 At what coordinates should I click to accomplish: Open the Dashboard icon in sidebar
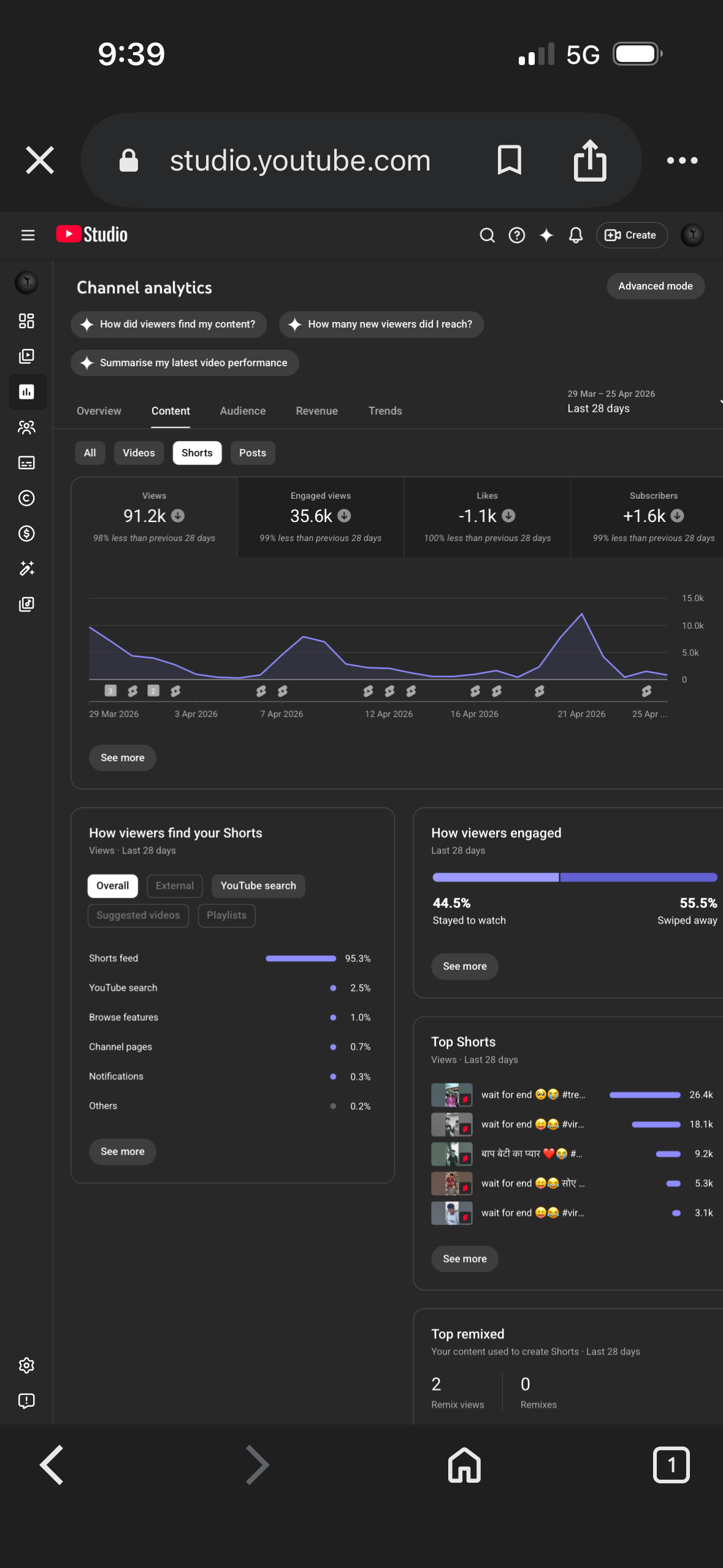tap(26, 321)
